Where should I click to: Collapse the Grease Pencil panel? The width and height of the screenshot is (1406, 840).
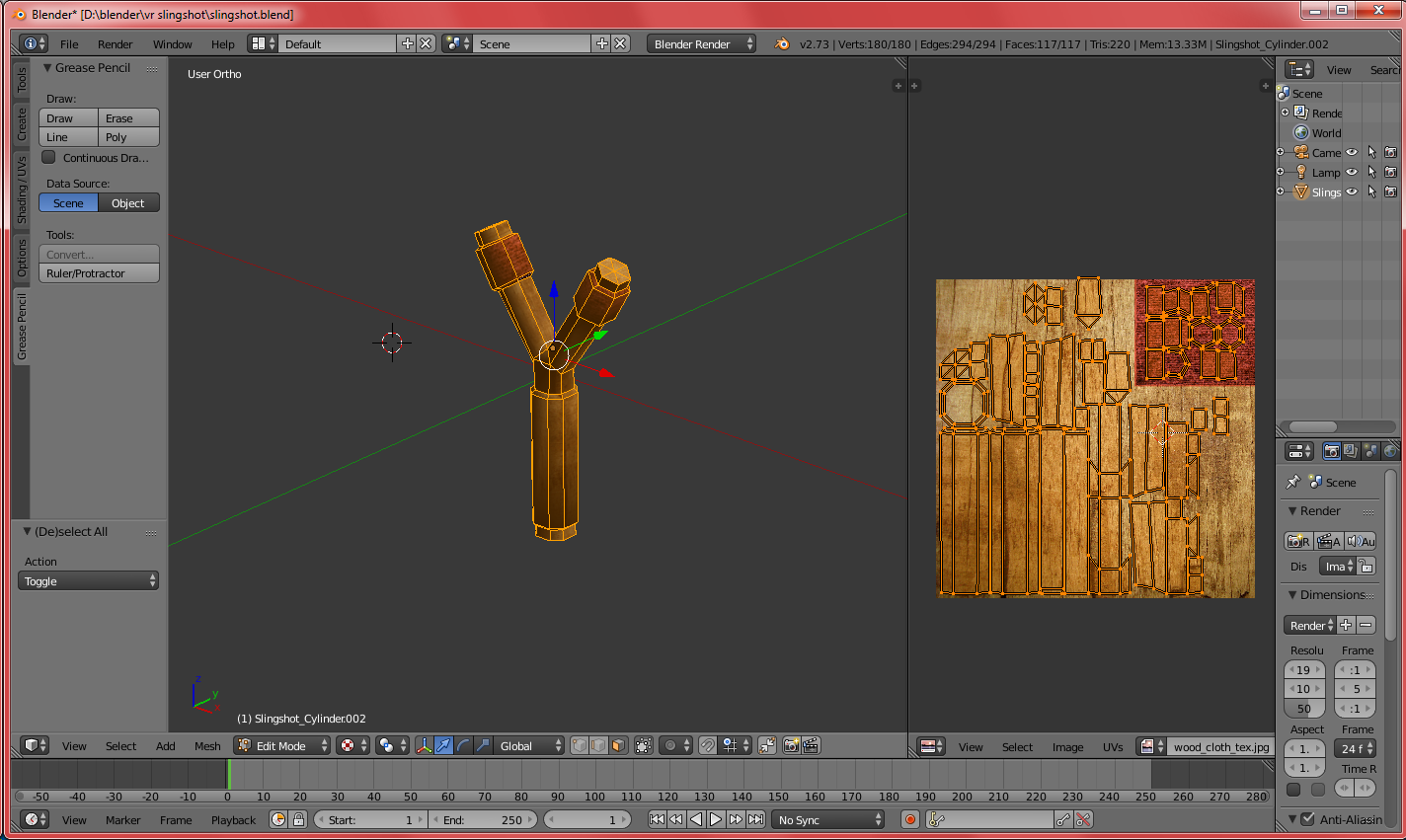(47, 67)
